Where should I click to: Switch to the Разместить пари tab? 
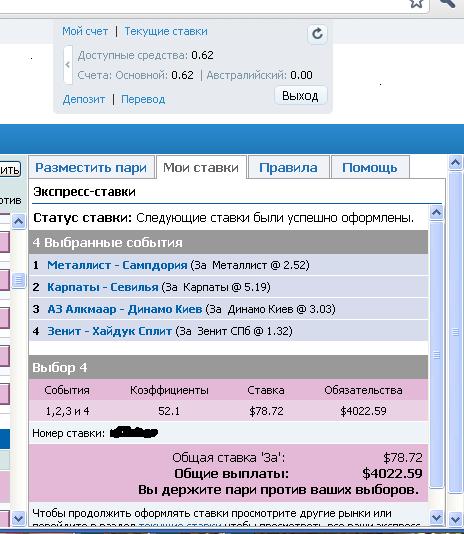tap(91, 168)
